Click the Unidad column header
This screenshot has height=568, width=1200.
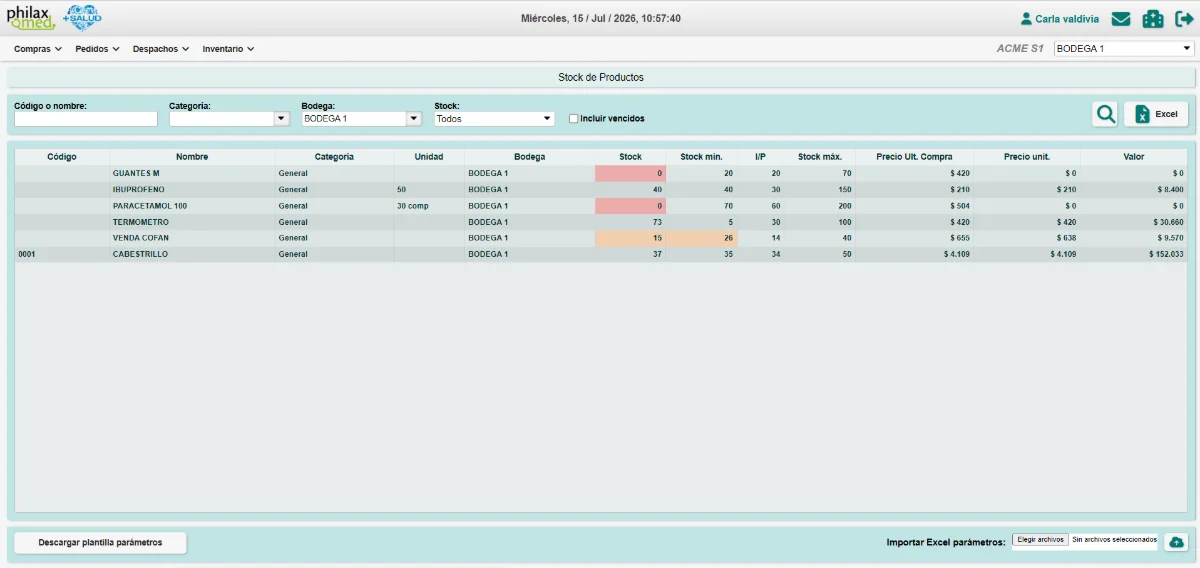[x=429, y=157]
